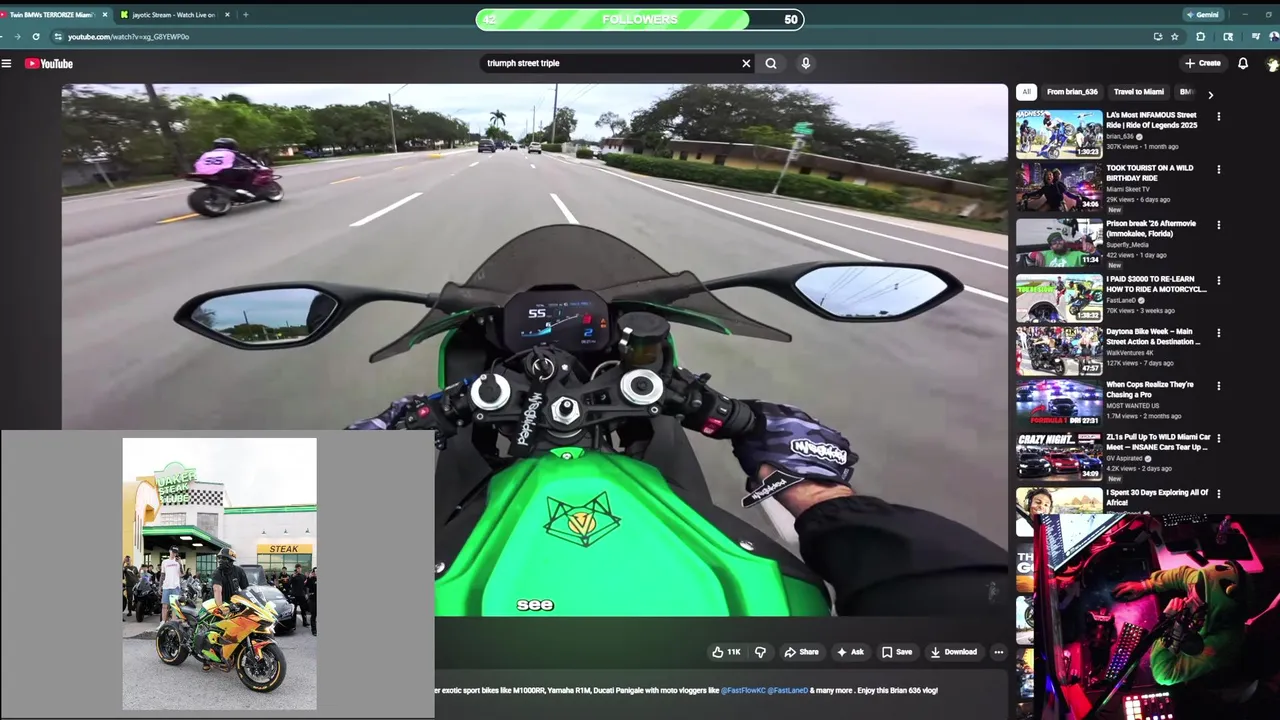Start voice search with the microphone
Viewport: 1280px width, 720px height.
click(805, 63)
